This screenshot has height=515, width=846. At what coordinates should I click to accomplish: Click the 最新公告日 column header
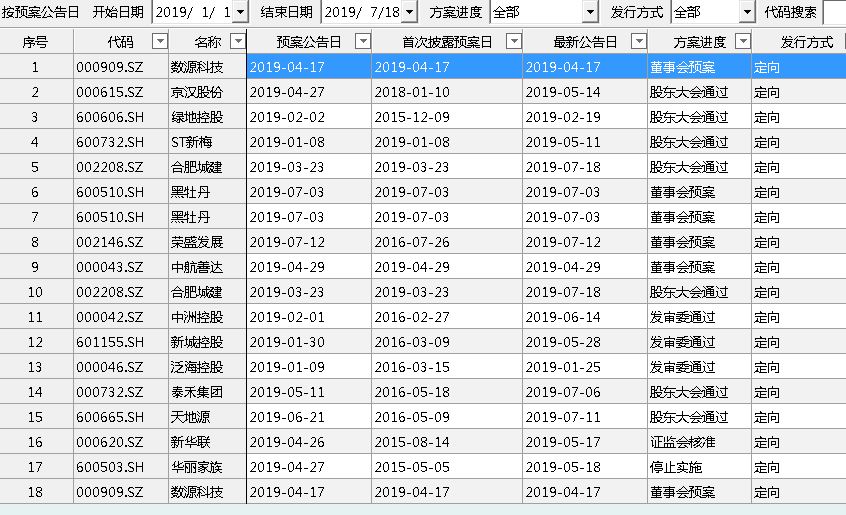tap(585, 42)
